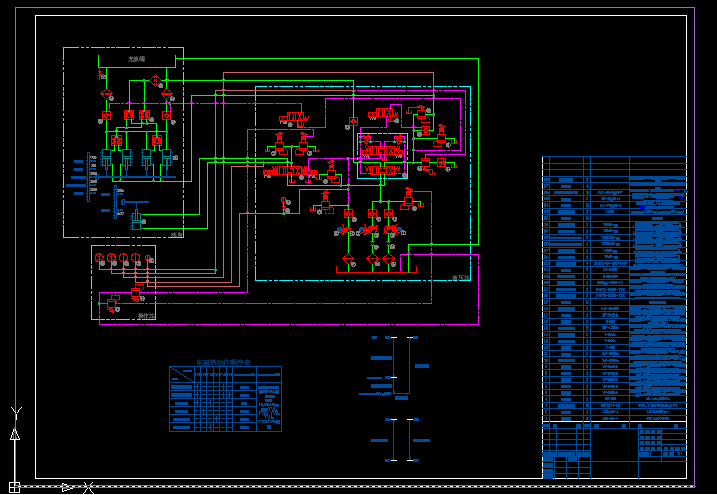
Task: Click the blue parts list table
Action: [614, 290]
